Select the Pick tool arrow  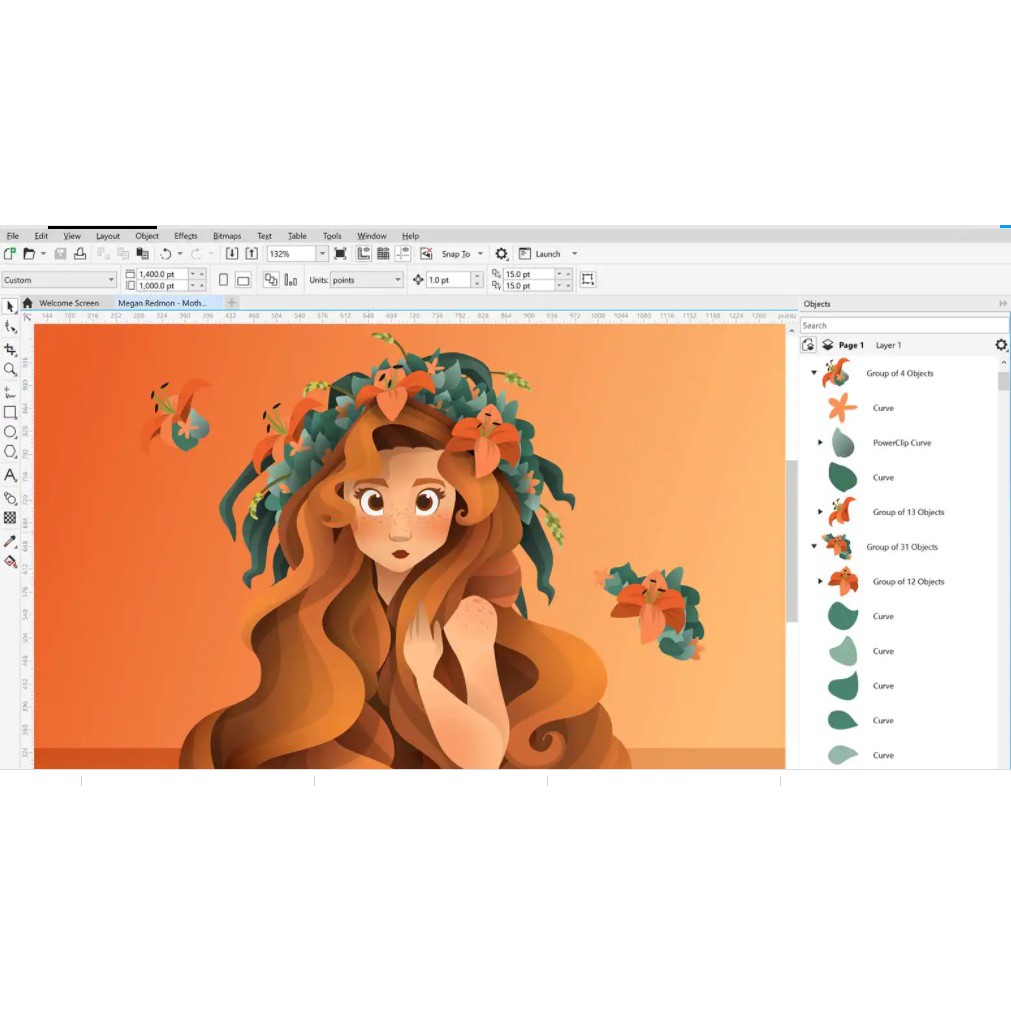(x=10, y=306)
